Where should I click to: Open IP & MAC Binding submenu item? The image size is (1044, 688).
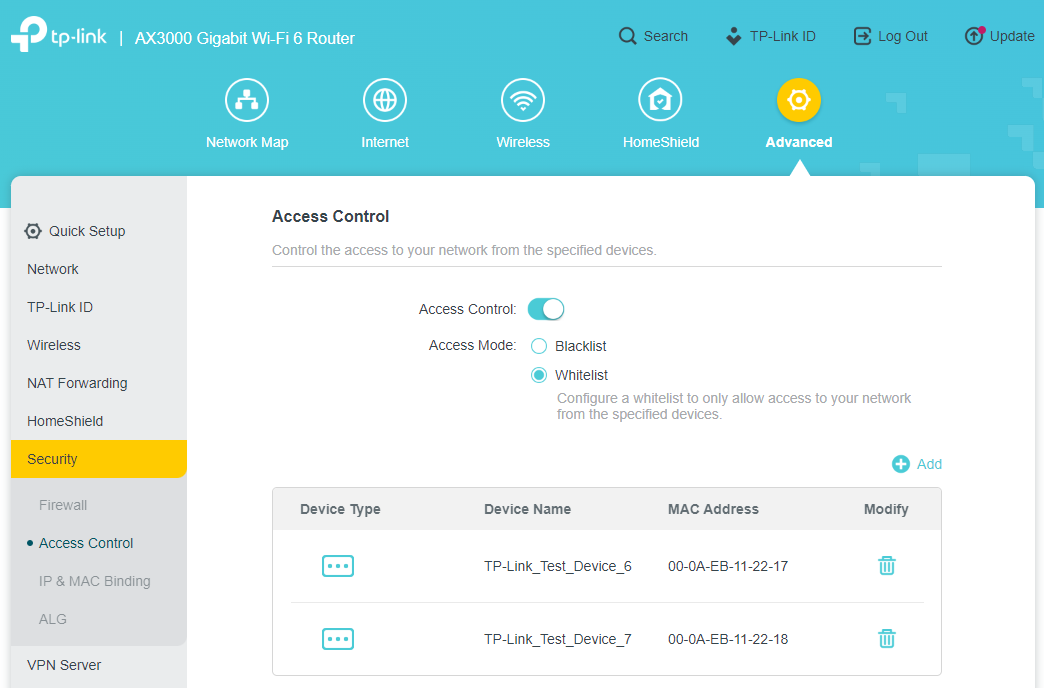tap(94, 581)
